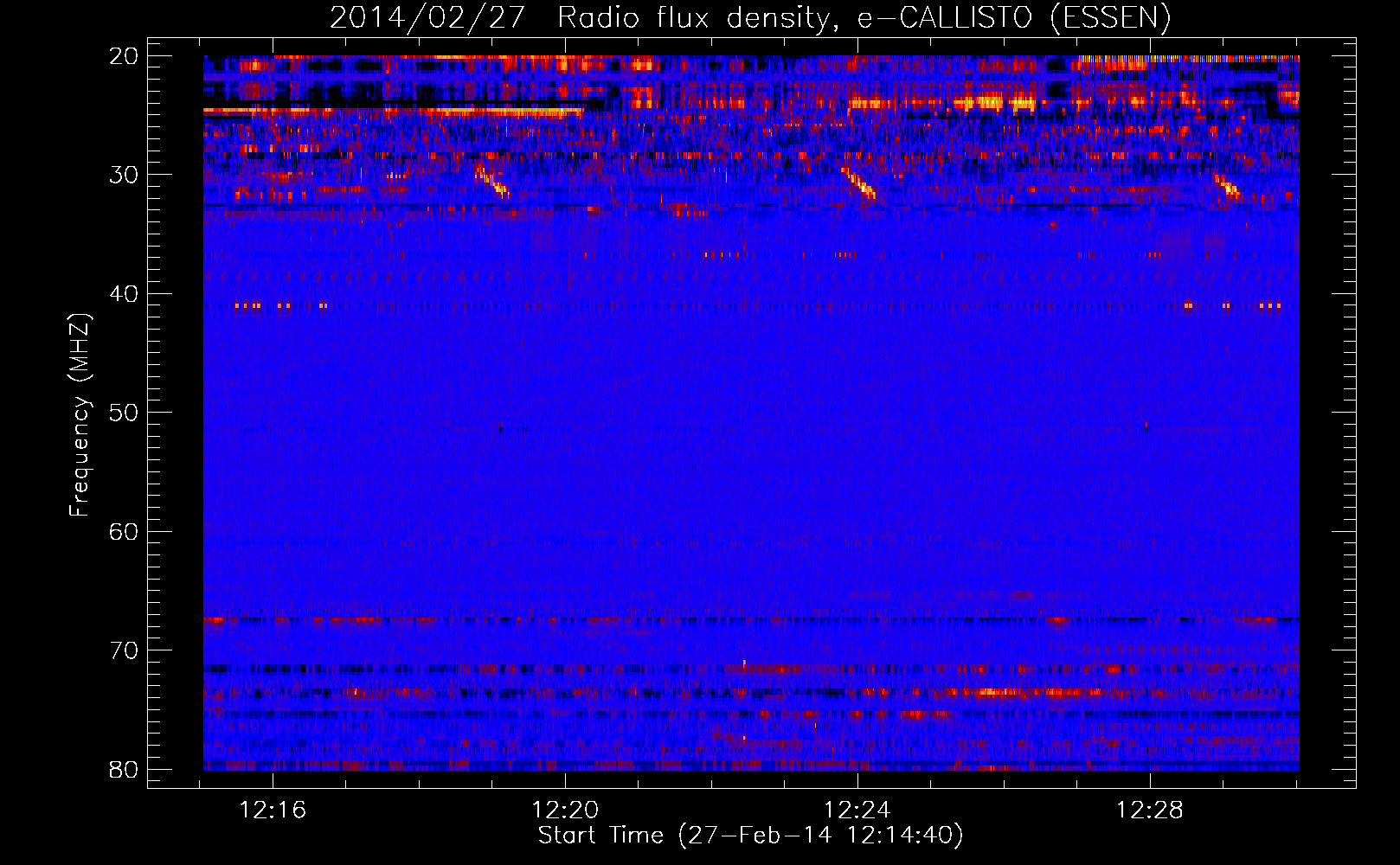Click the 12:28 time tick label

pyautogui.click(x=1150, y=811)
